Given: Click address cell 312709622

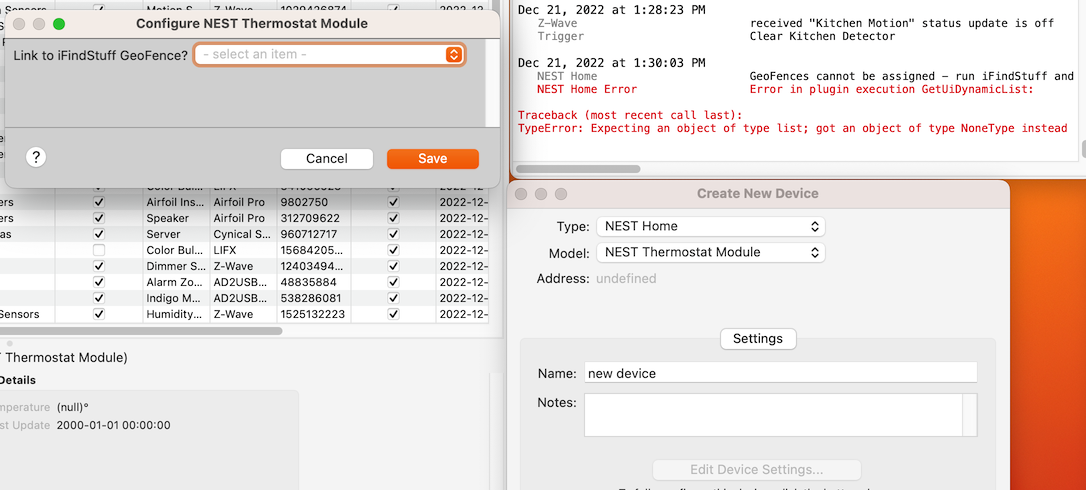Looking at the screenshot, I should 314,218.
